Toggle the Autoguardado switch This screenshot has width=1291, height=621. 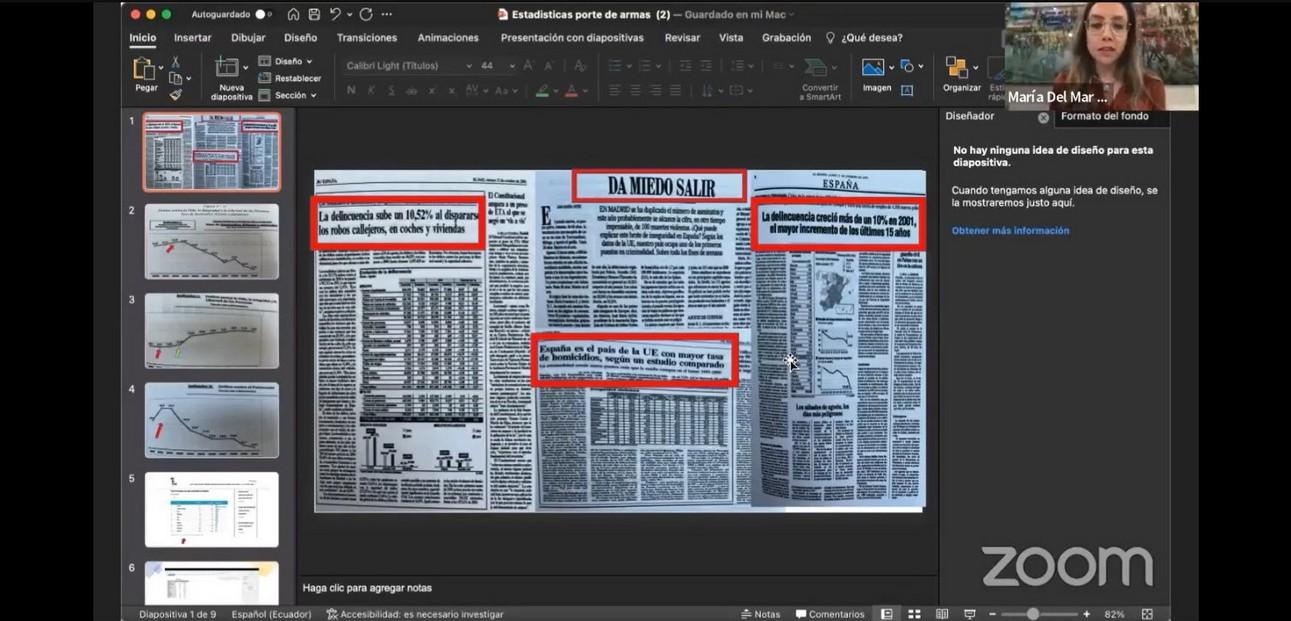tap(263, 14)
